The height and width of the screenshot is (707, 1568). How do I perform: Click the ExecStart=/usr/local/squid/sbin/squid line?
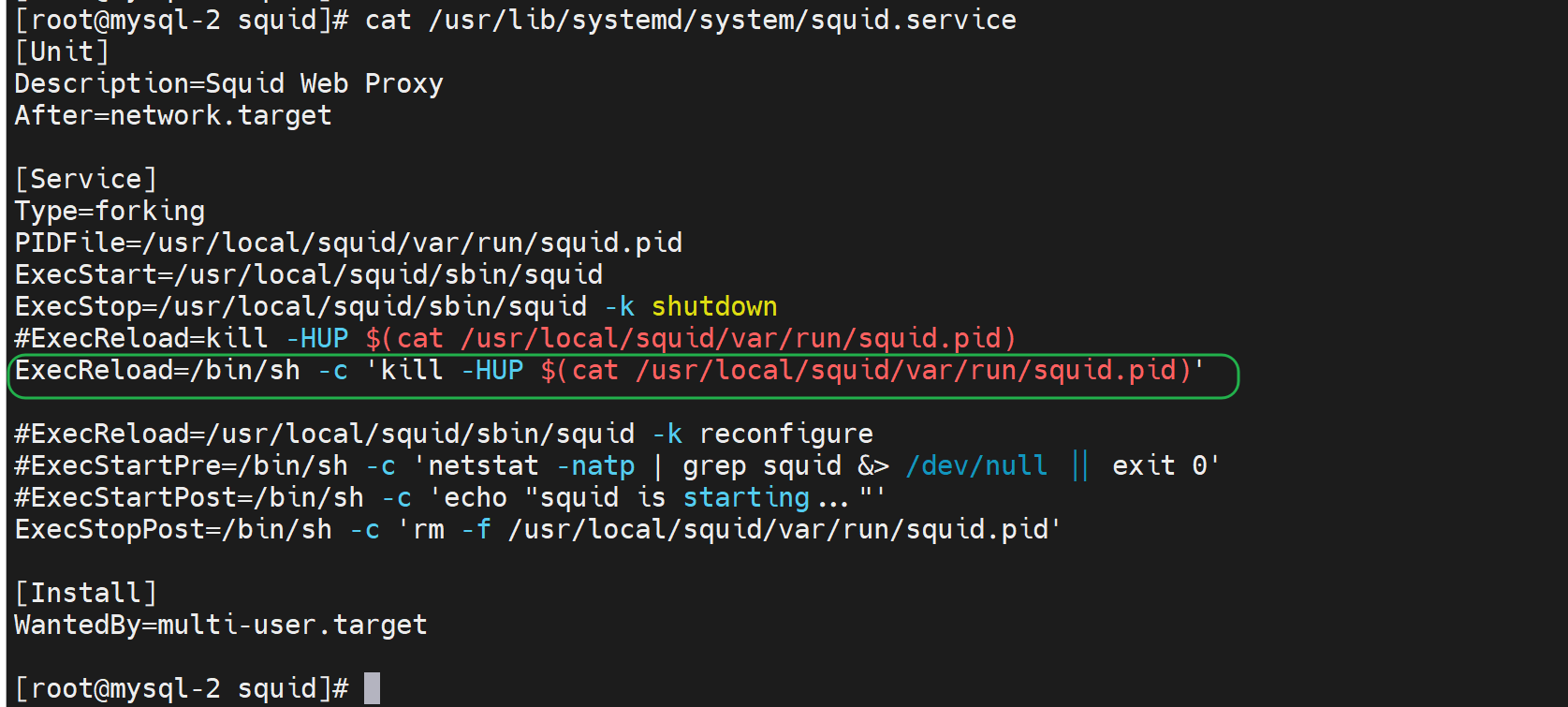pyautogui.click(x=309, y=274)
